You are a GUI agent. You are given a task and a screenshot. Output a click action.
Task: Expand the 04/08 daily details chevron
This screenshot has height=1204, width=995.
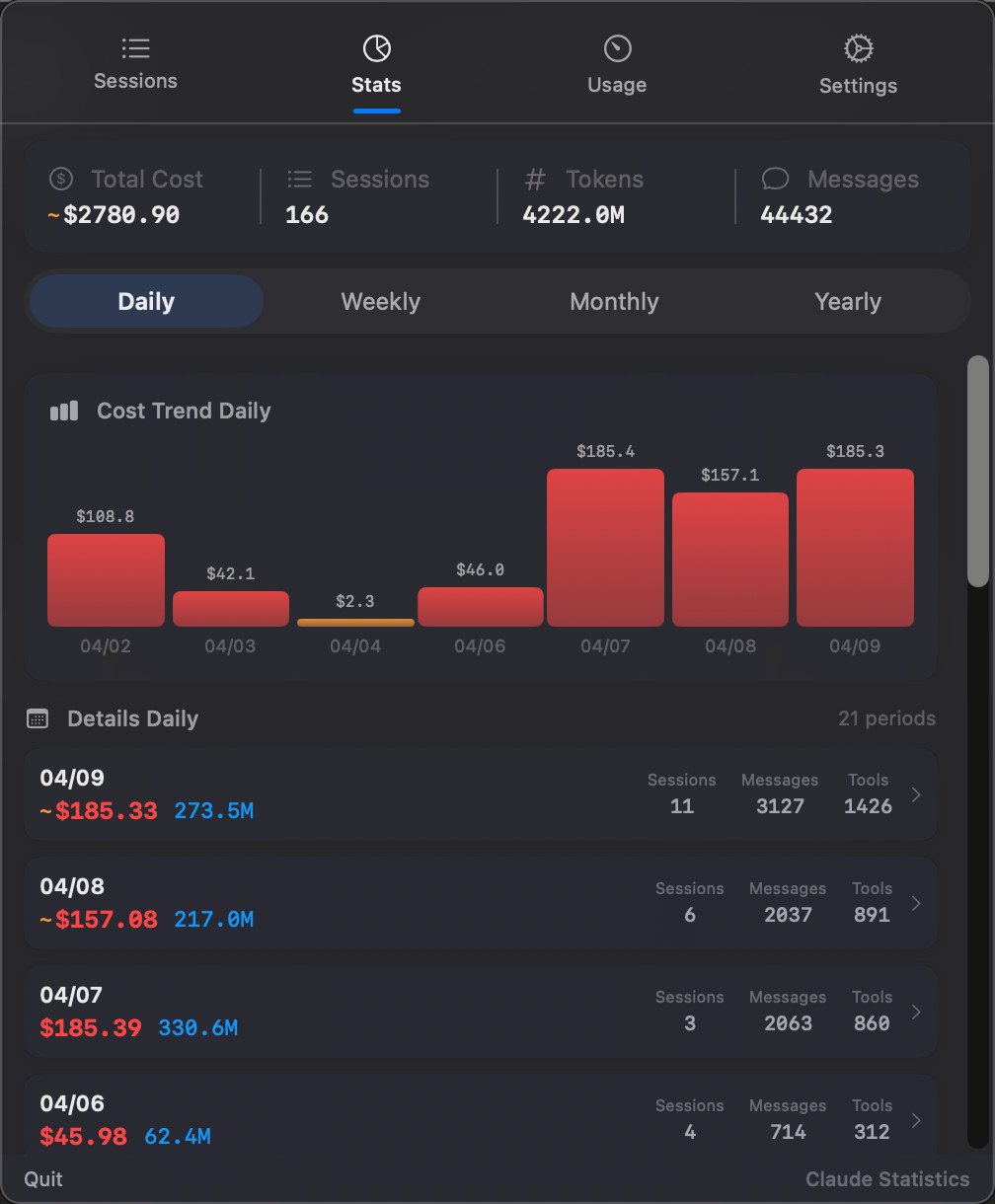[x=916, y=903]
